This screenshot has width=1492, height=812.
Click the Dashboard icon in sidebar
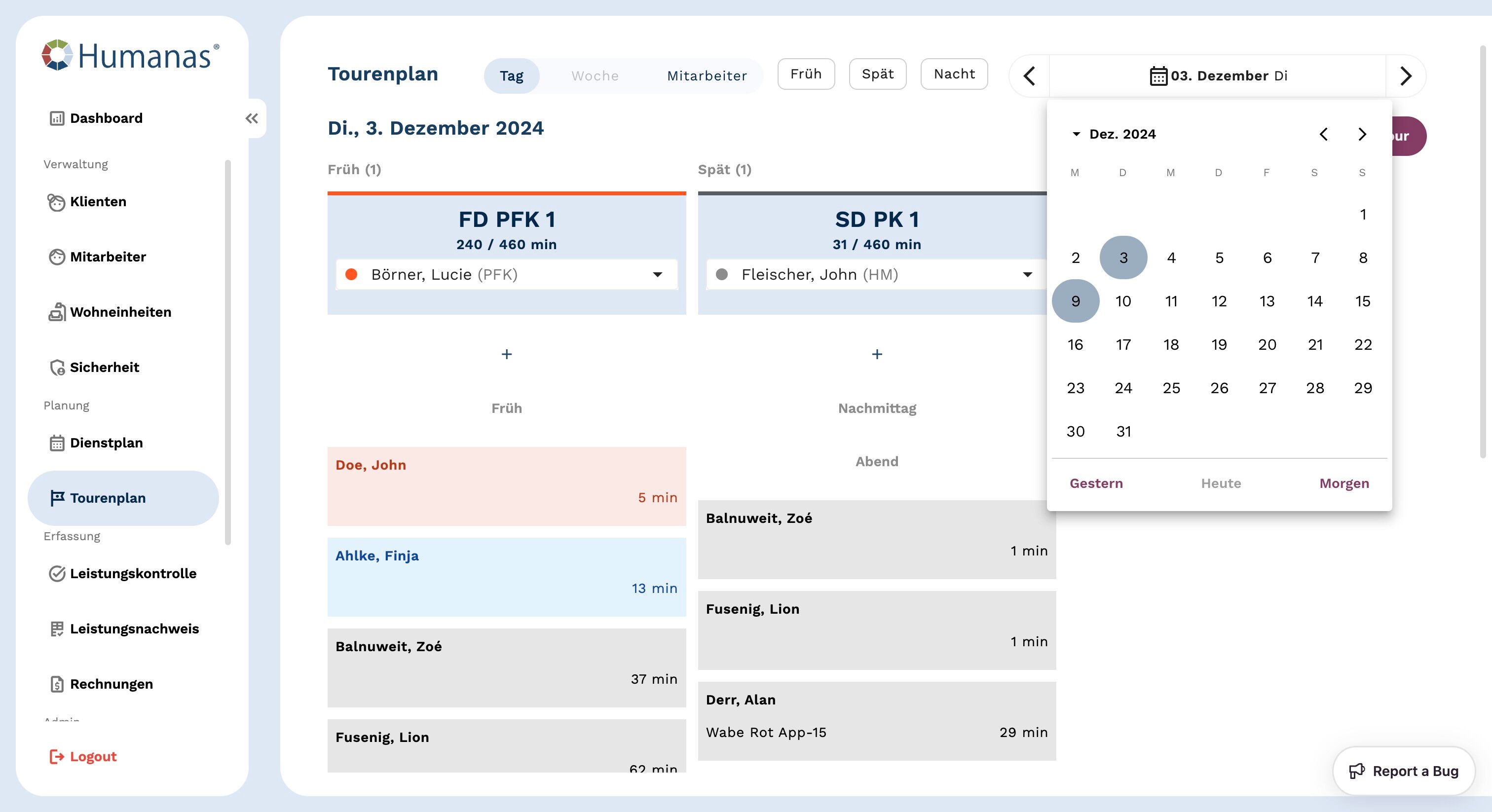(57, 118)
